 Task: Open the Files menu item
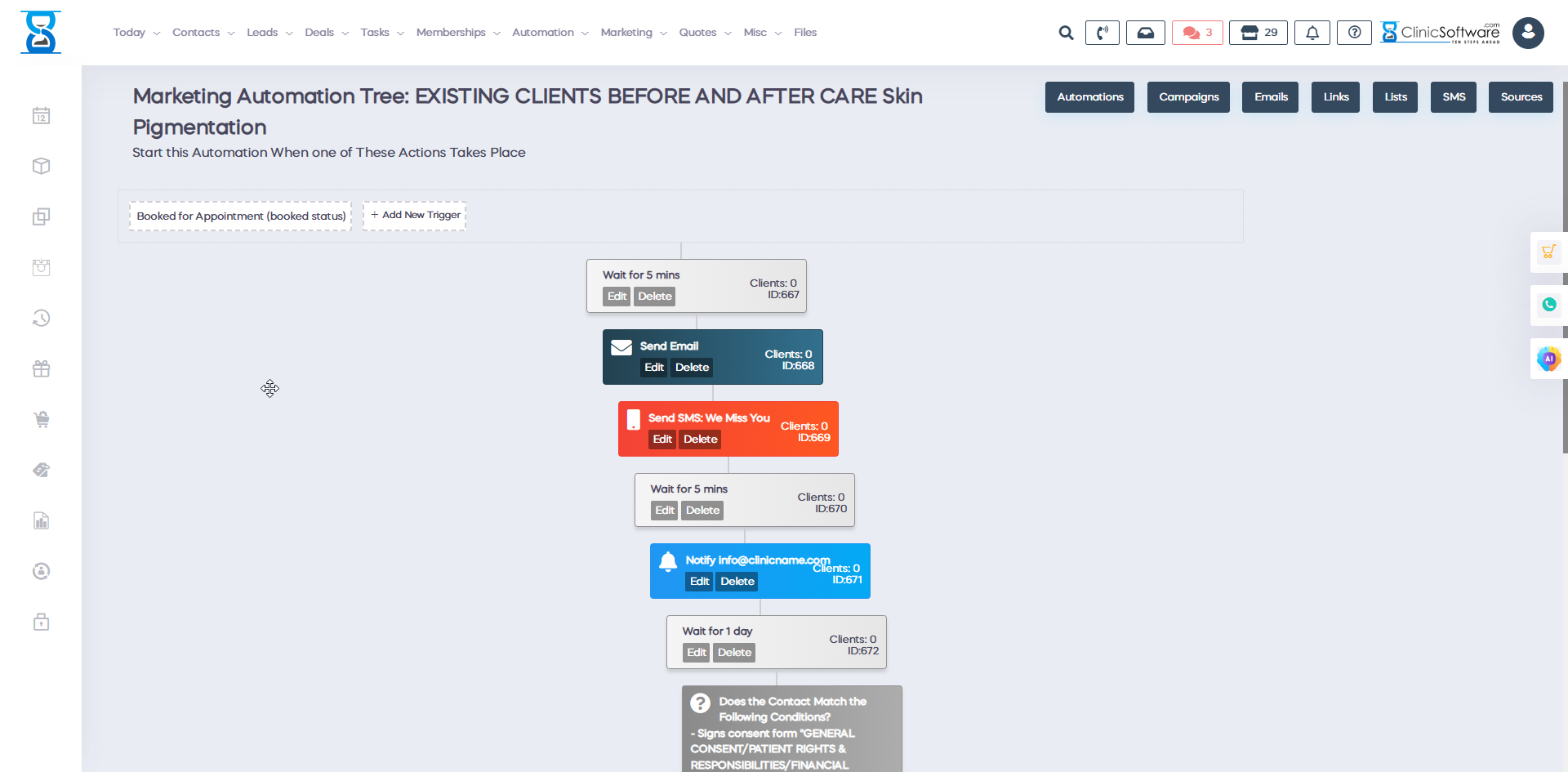coord(804,33)
